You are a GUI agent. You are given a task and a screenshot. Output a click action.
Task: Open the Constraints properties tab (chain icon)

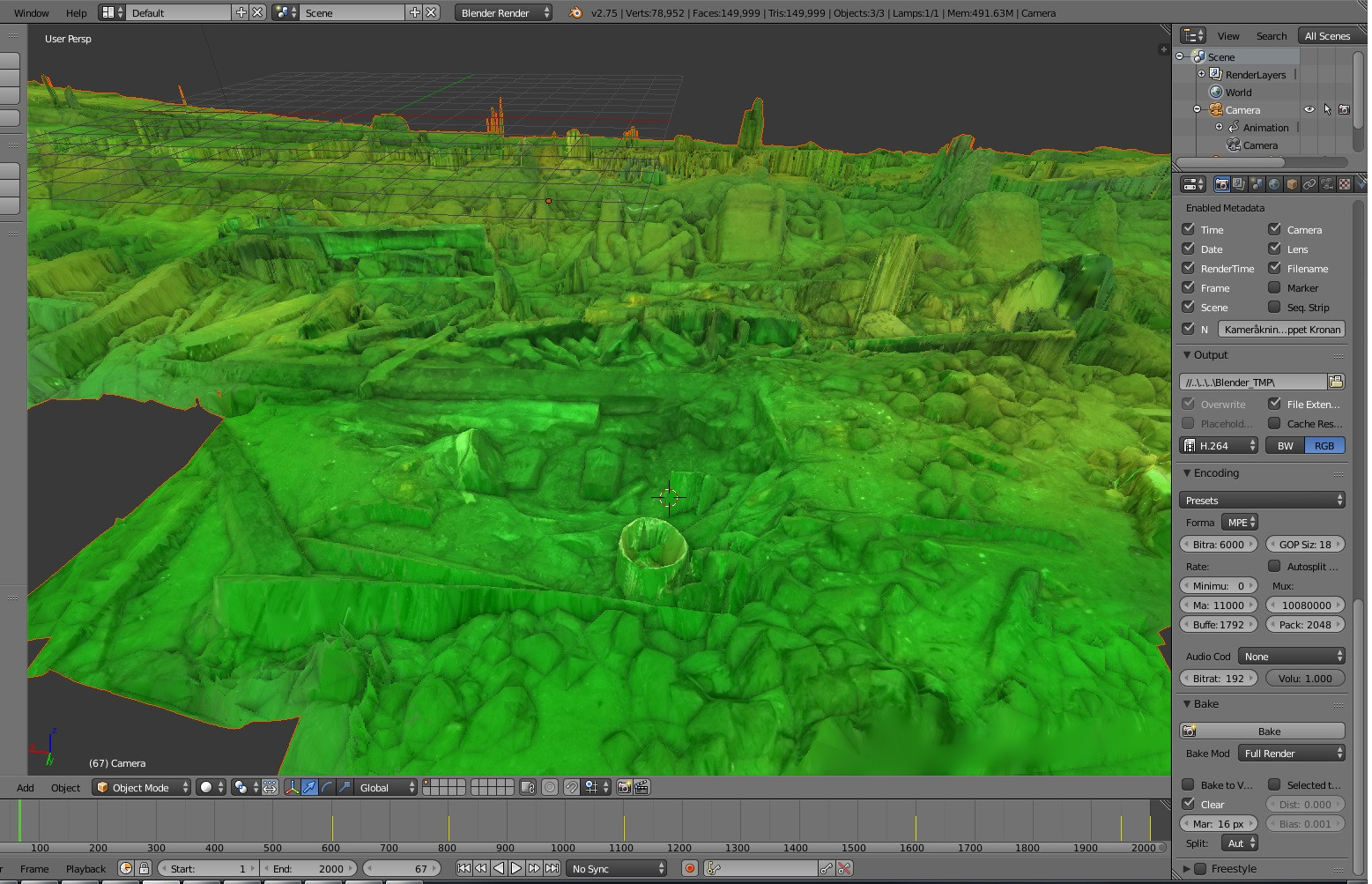(1309, 184)
